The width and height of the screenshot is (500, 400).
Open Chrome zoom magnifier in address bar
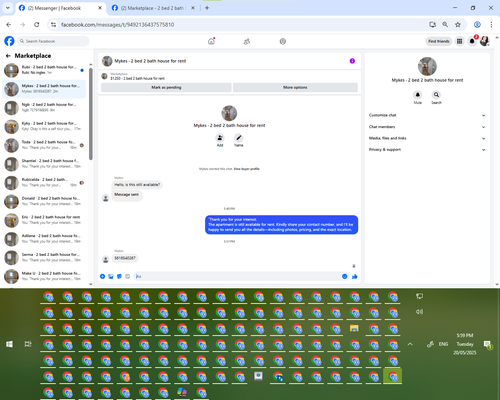[445, 24]
